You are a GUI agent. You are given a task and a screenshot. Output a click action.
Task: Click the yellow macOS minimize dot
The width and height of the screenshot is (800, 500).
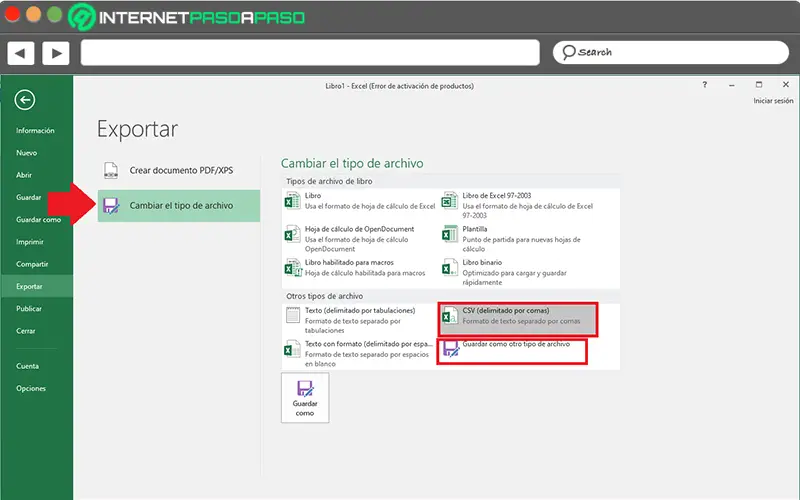(x=34, y=14)
